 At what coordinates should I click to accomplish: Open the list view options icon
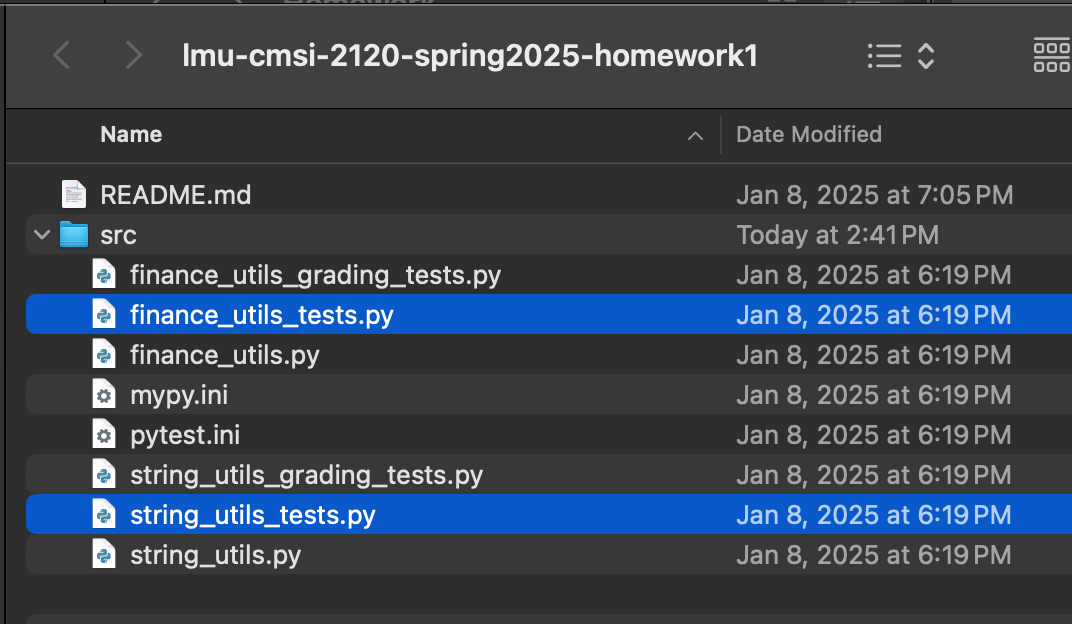885,56
